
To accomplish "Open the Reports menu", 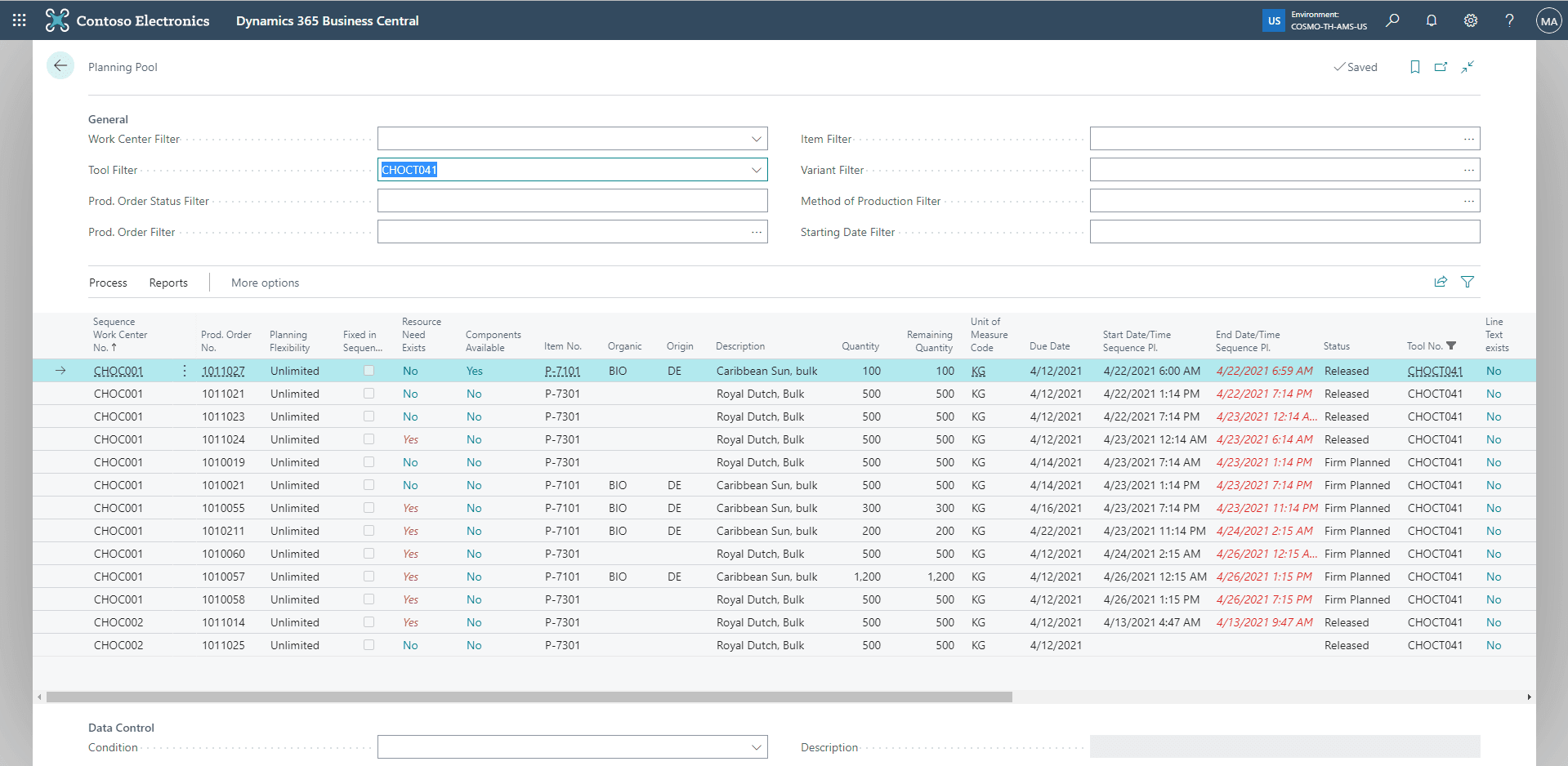I will [168, 283].
